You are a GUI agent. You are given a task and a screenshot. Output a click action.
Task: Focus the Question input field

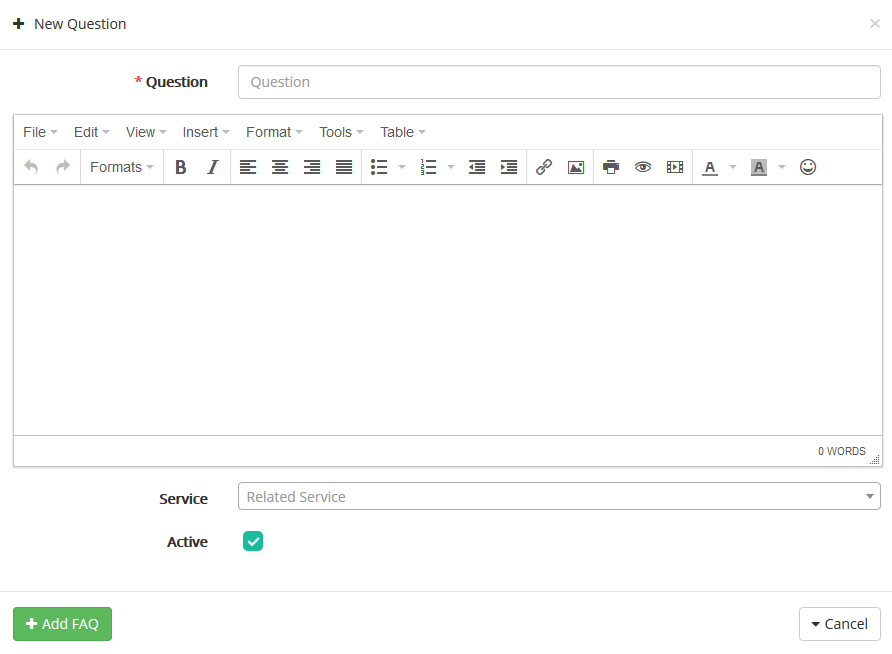(x=559, y=82)
